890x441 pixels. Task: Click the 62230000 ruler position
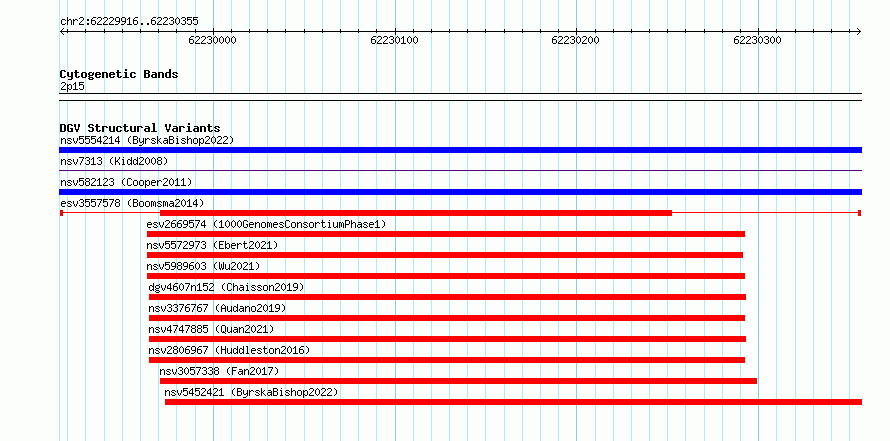[212, 40]
